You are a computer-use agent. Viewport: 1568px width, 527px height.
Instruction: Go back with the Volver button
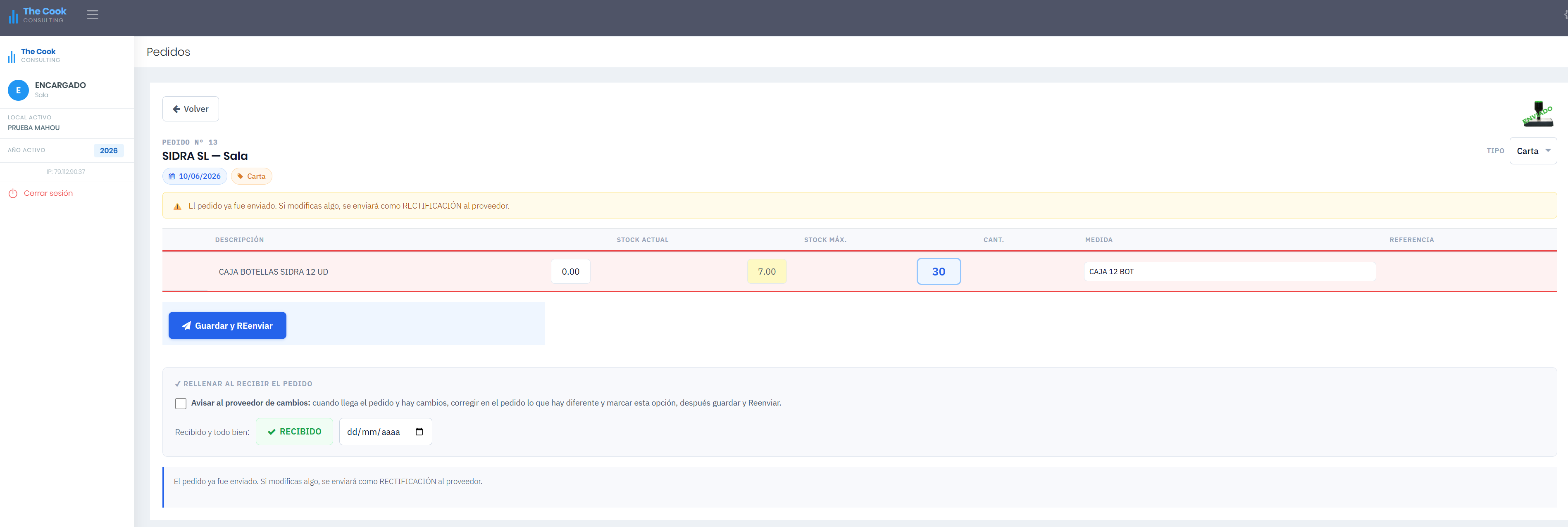pyautogui.click(x=191, y=109)
